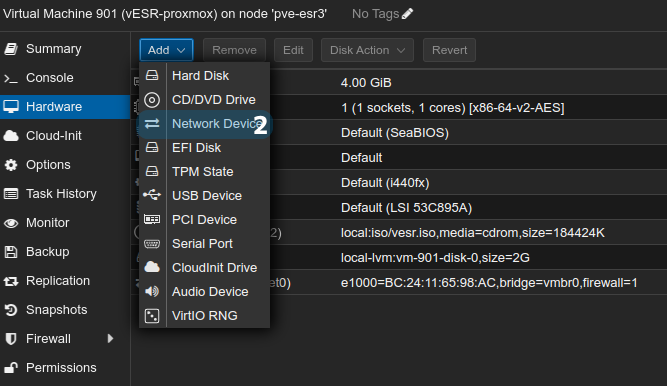Click the Replication arrows icon
Screen dimensions: 667x386
point(11,281)
